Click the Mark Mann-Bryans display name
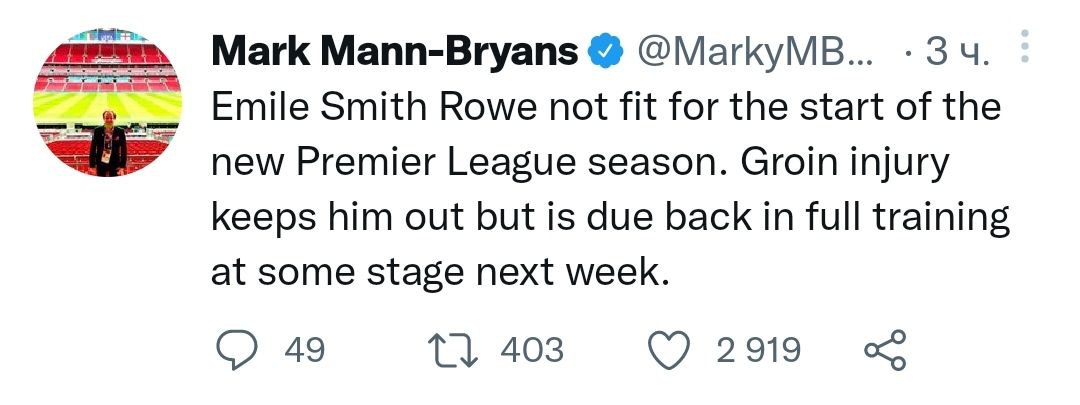 (x=395, y=52)
